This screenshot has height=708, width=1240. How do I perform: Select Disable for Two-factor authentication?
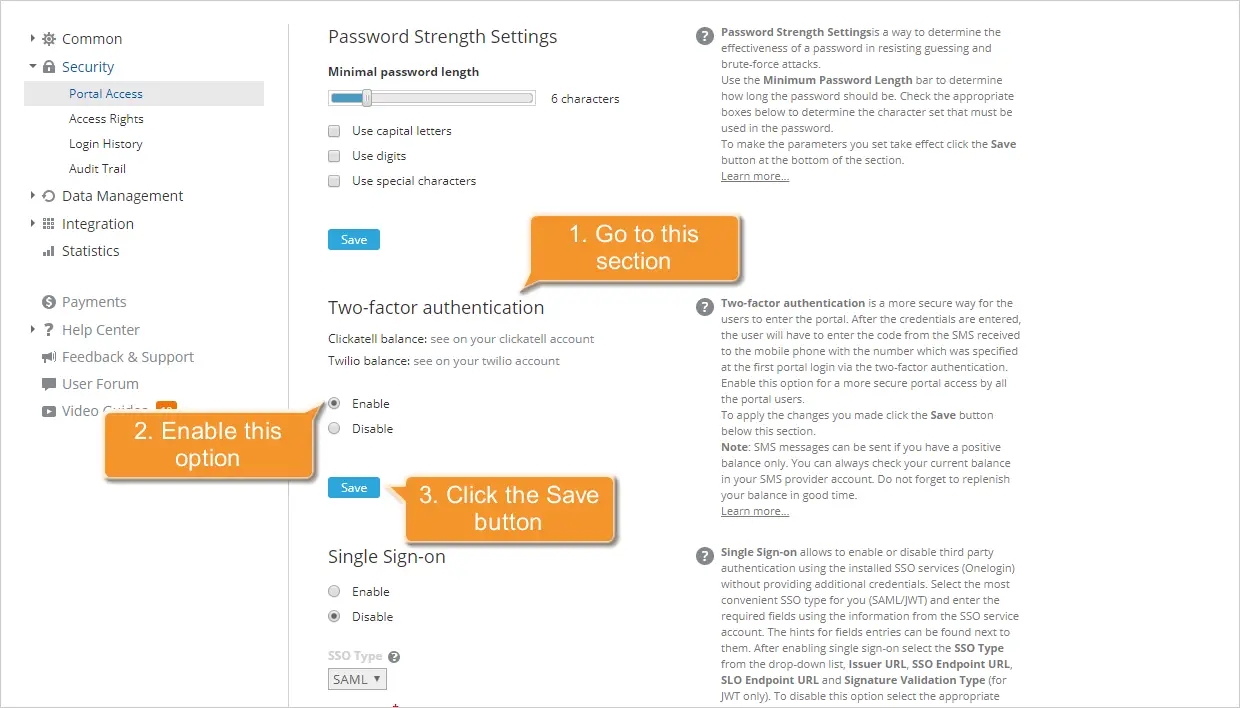(x=333, y=427)
